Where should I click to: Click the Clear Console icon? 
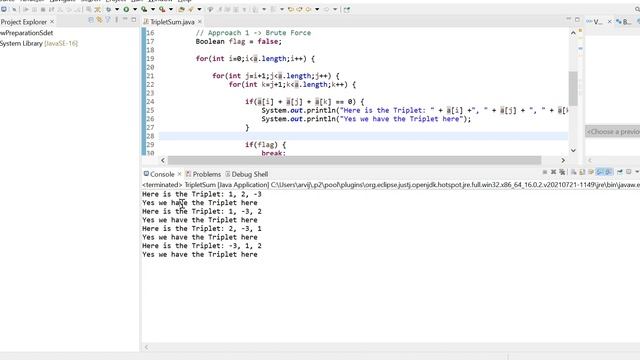(573, 172)
